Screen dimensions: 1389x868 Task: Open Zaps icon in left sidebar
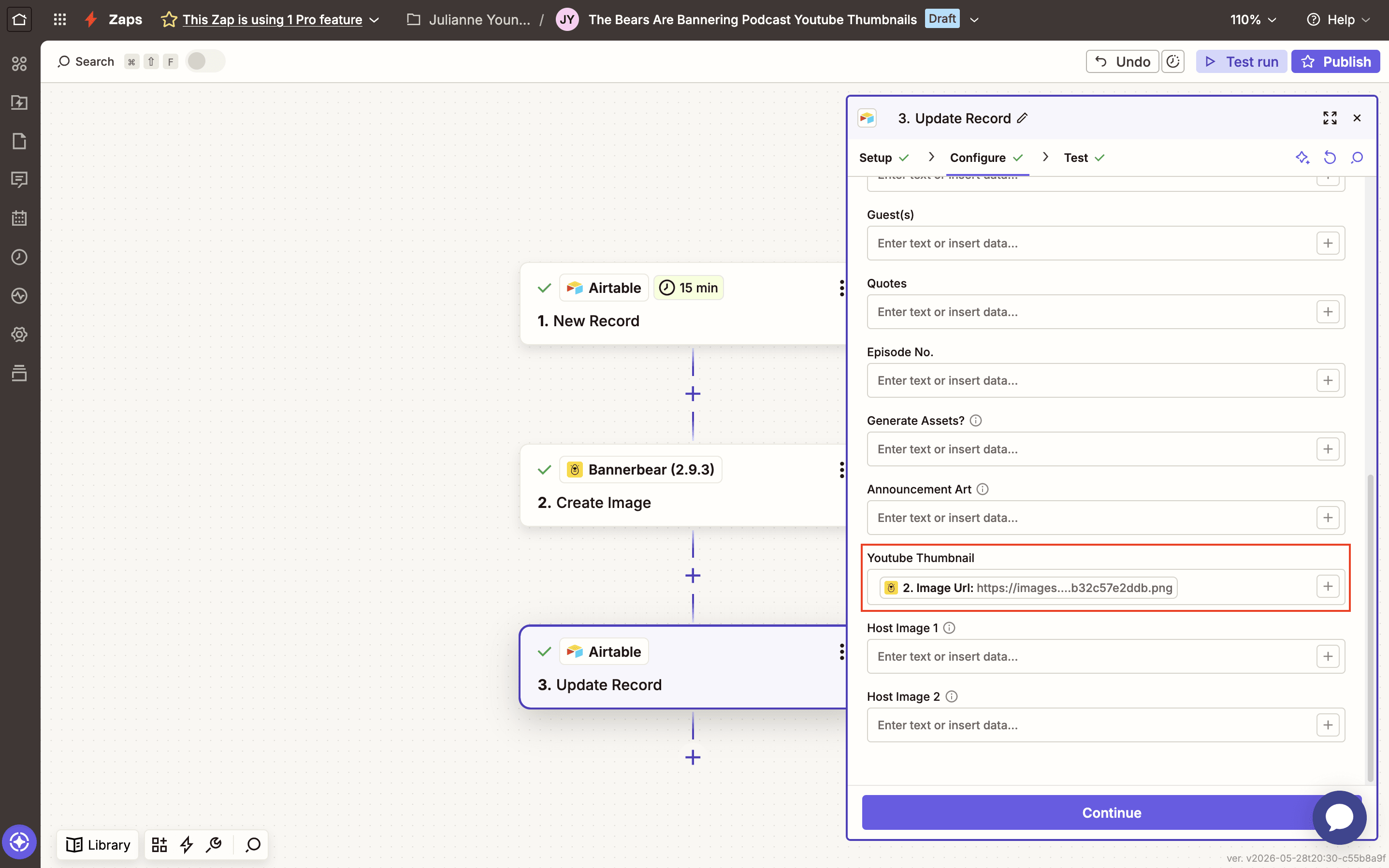click(19, 102)
